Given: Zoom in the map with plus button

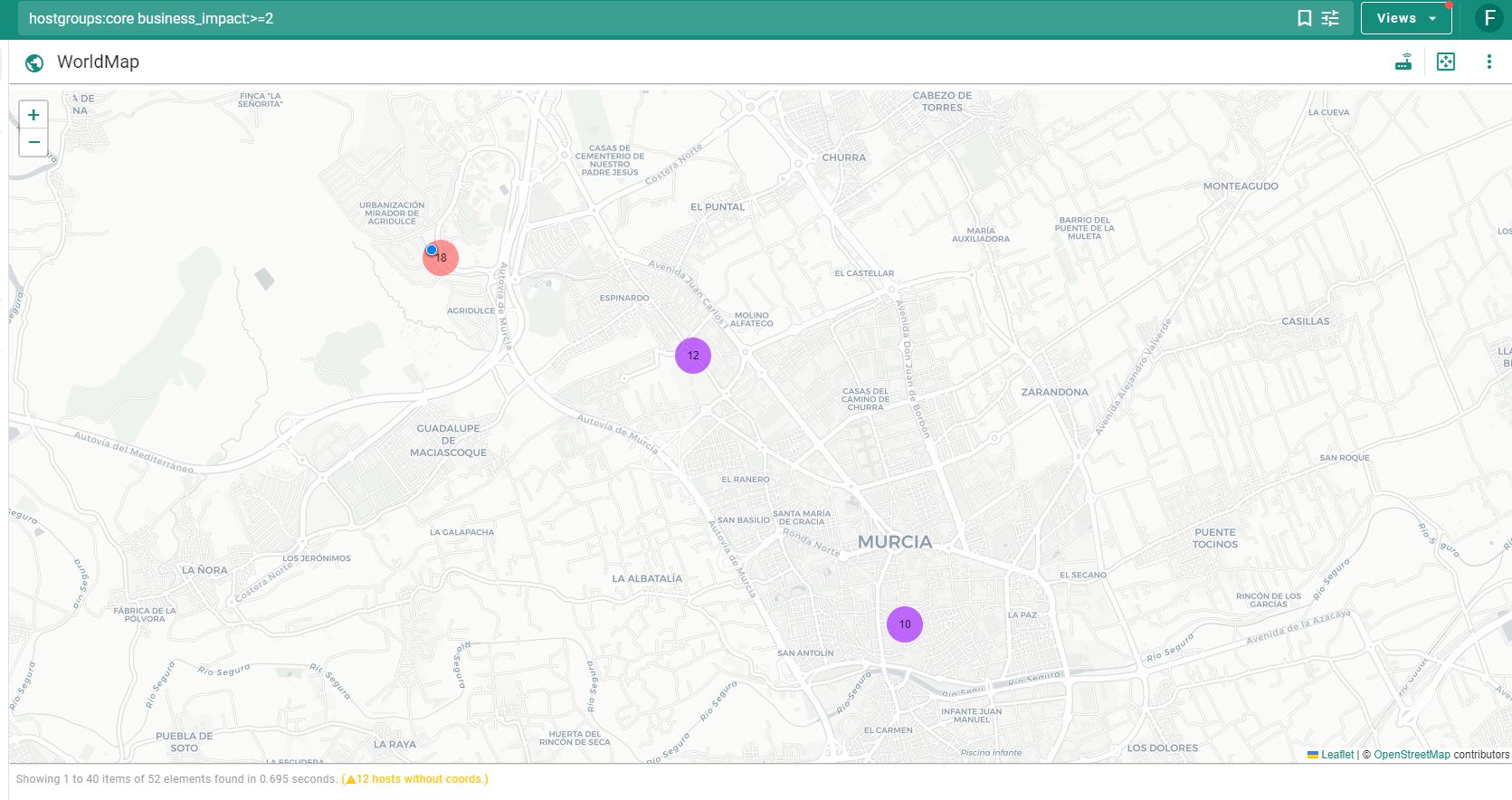Looking at the screenshot, I should [x=33, y=115].
